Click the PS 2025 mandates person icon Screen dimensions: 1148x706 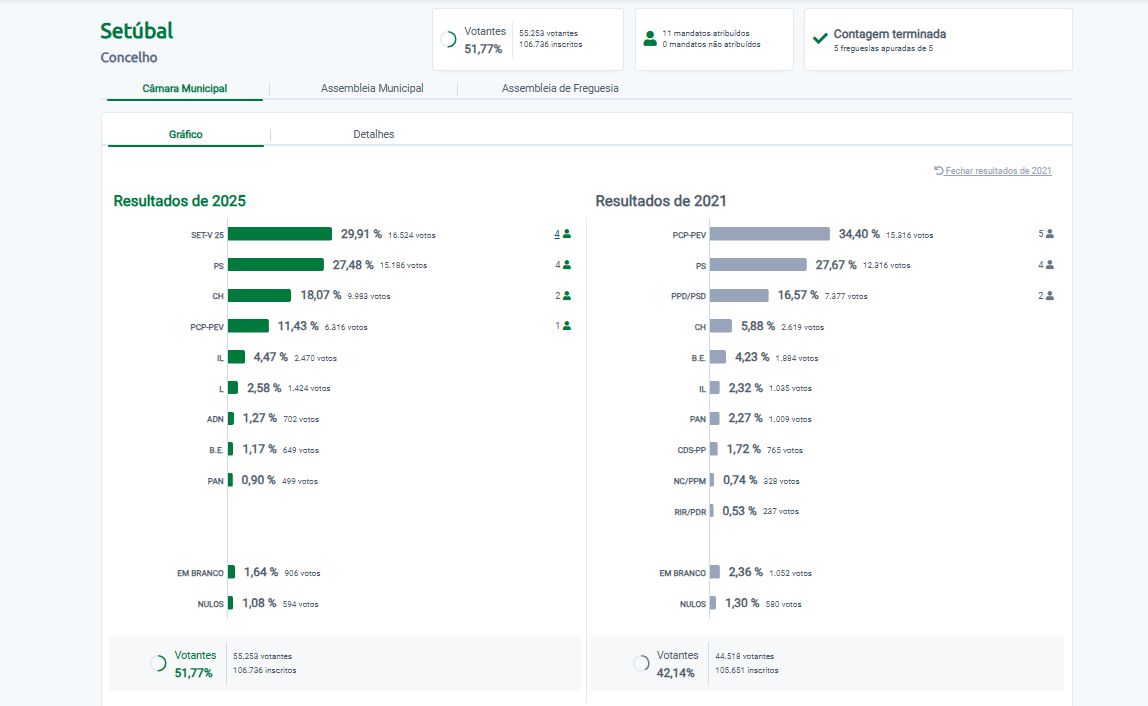coord(567,265)
